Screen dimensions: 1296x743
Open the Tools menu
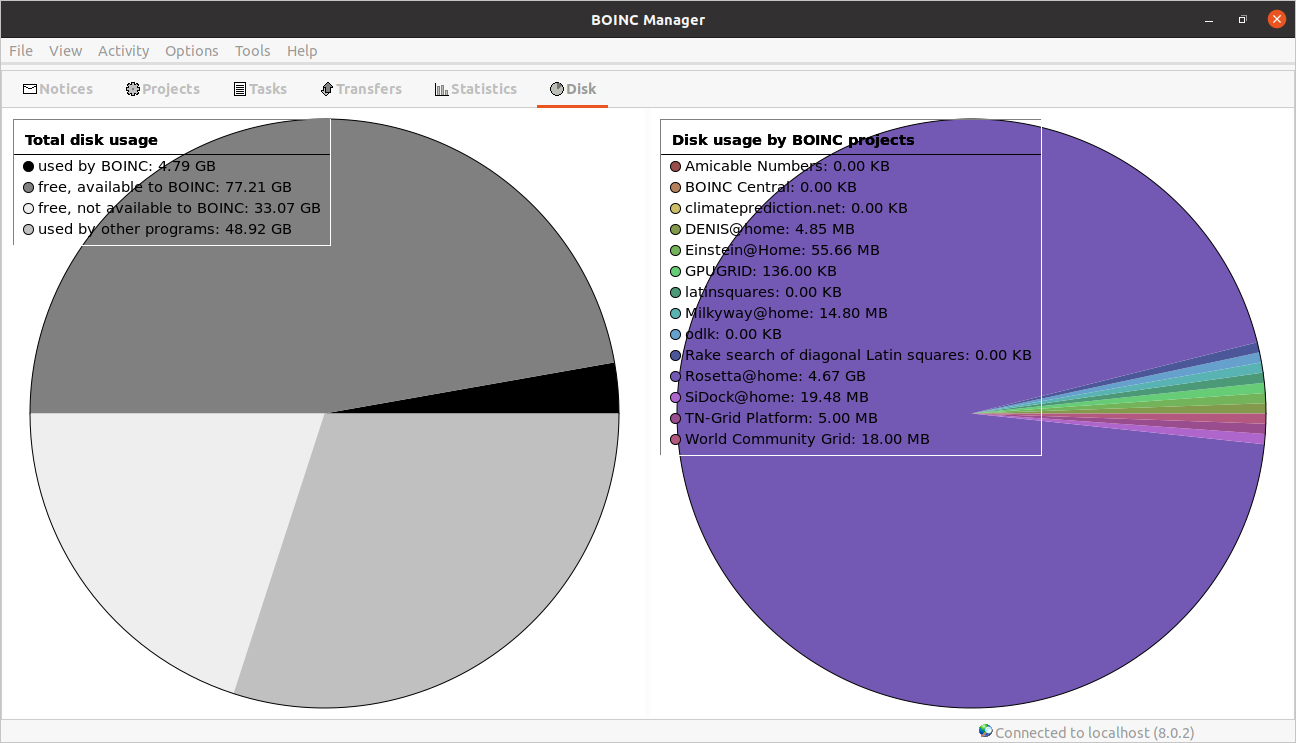pyautogui.click(x=252, y=51)
